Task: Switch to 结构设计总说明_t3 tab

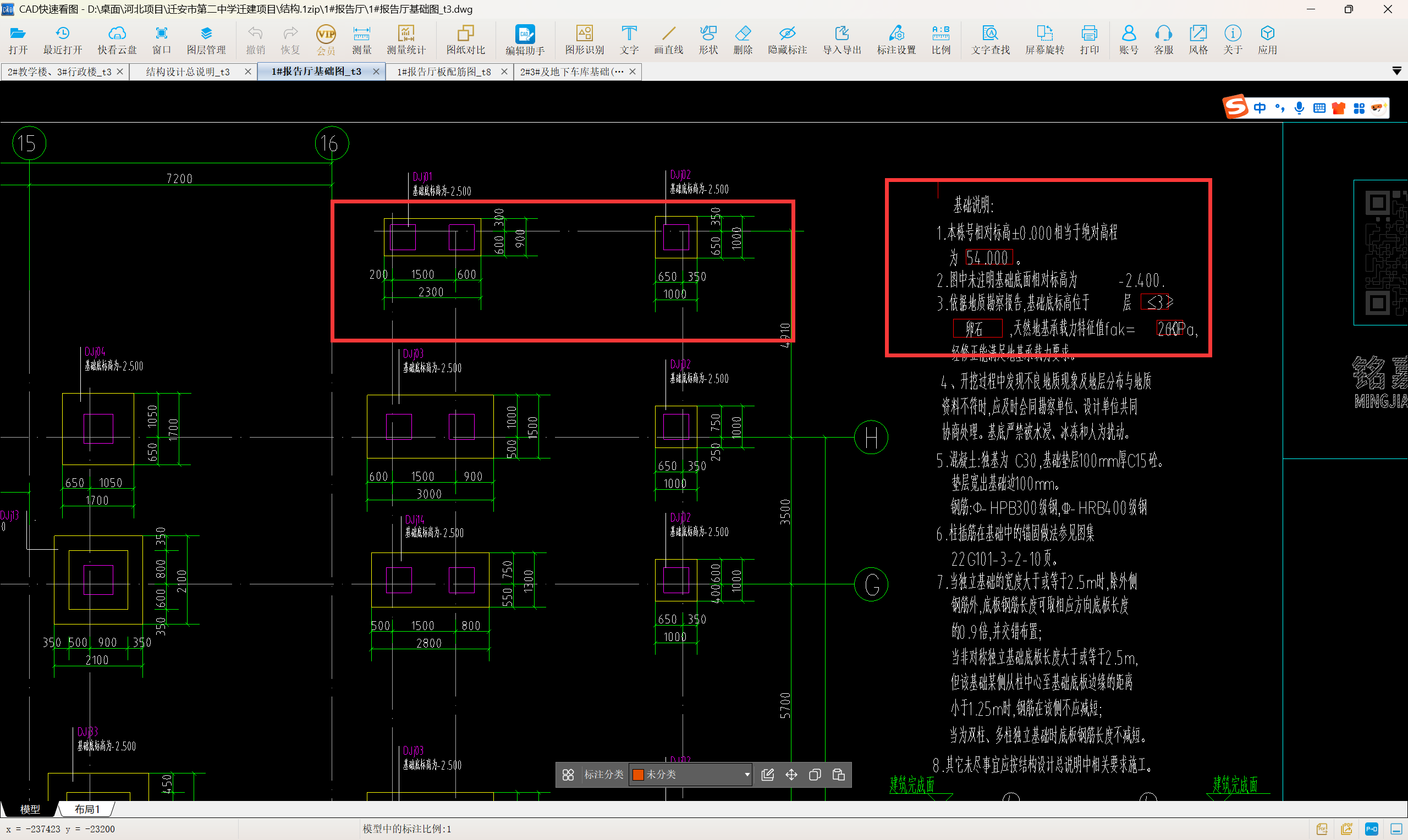Action: click(188, 72)
